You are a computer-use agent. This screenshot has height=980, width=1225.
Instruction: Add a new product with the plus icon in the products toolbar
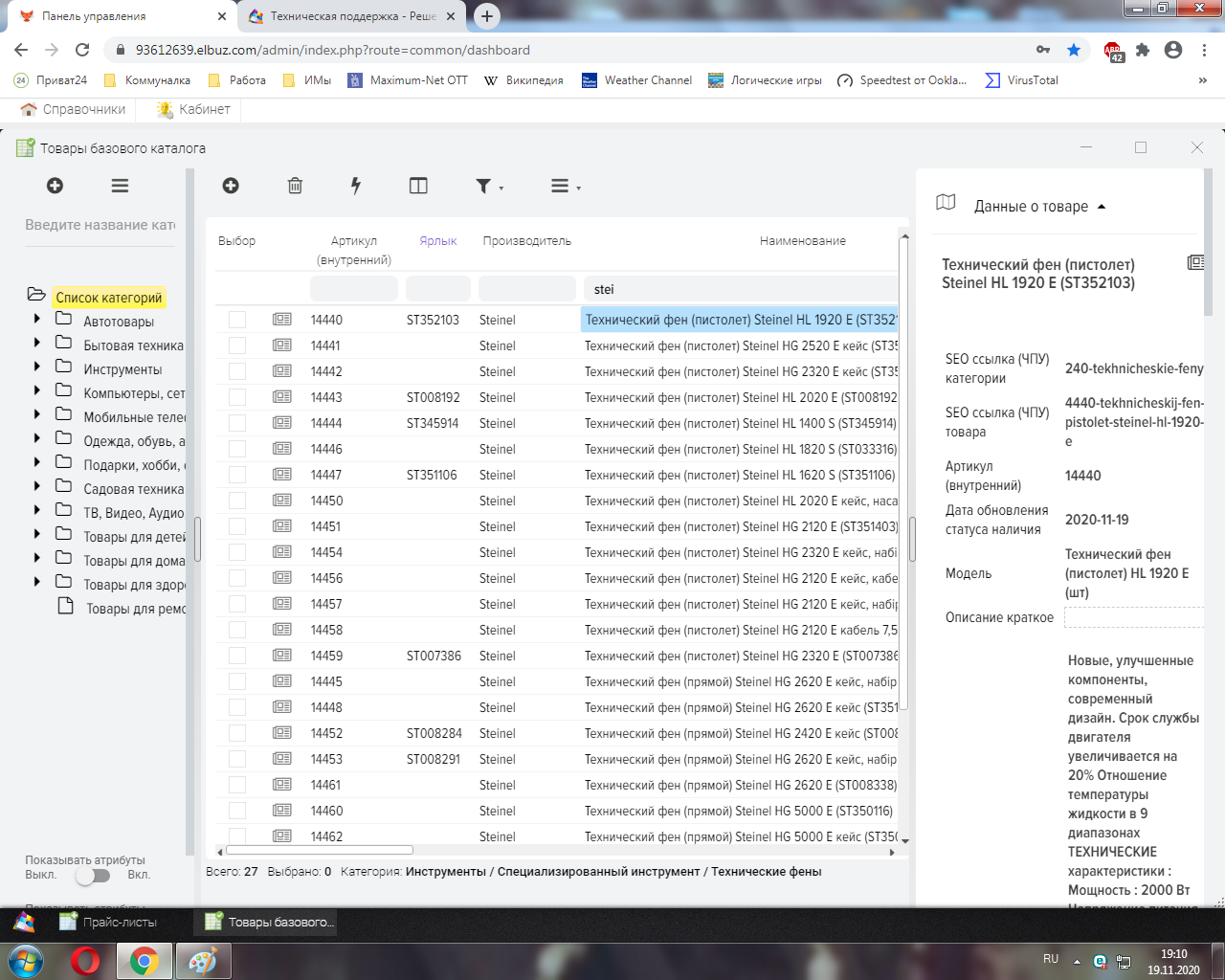pos(231,186)
